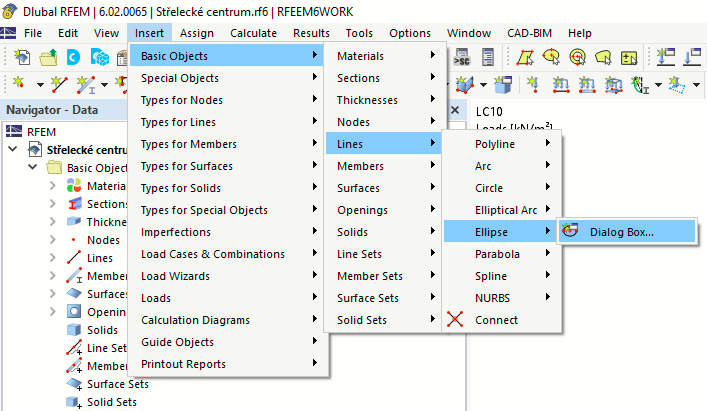Viewport: 707px width, 411px height.
Task: Click the blue Dlubal cloud icon
Action: (74, 58)
